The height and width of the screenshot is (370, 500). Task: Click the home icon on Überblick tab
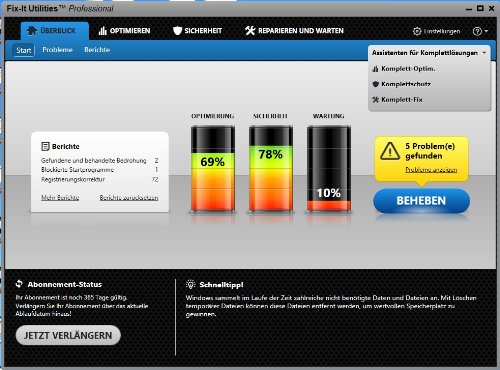[x=32, y=31]
